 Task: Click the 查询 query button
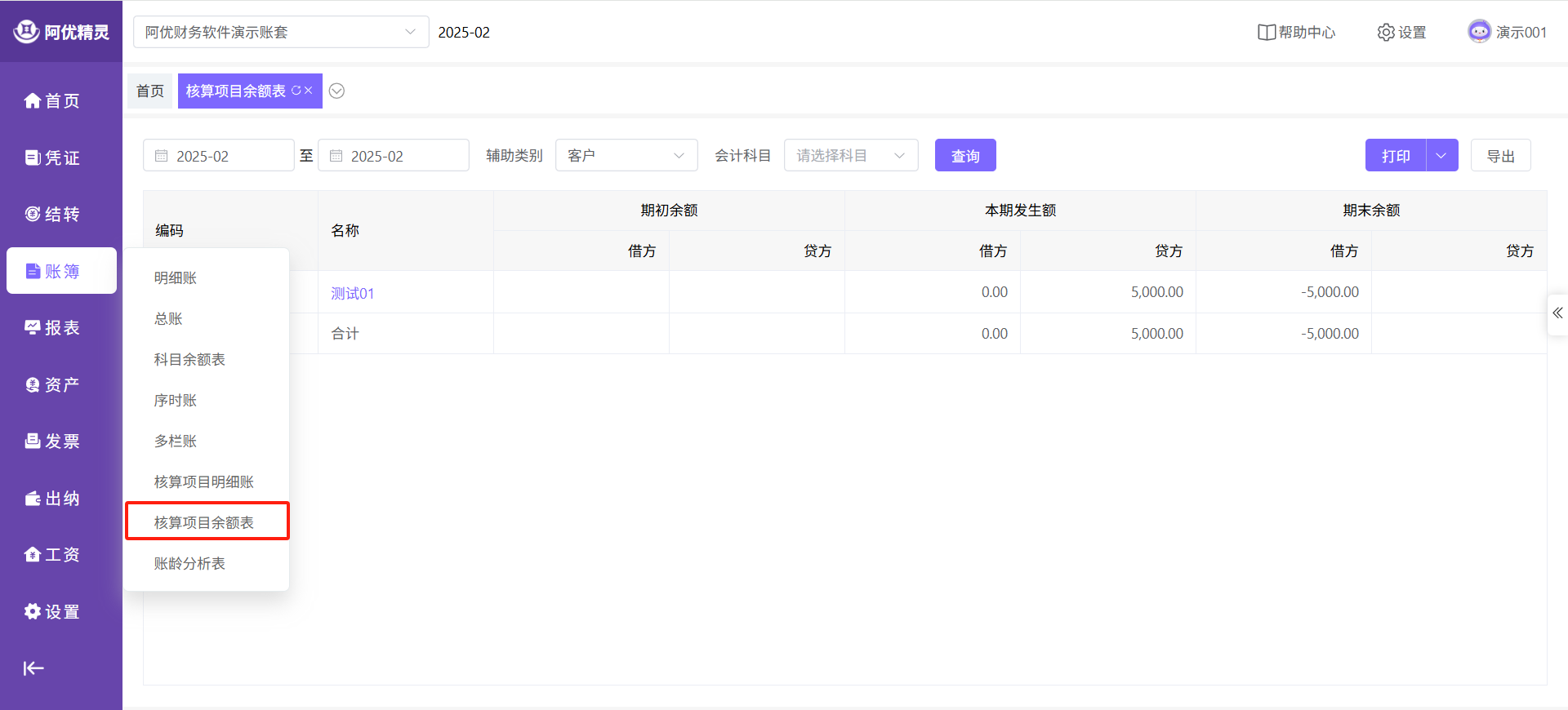(x=964, y=155)
